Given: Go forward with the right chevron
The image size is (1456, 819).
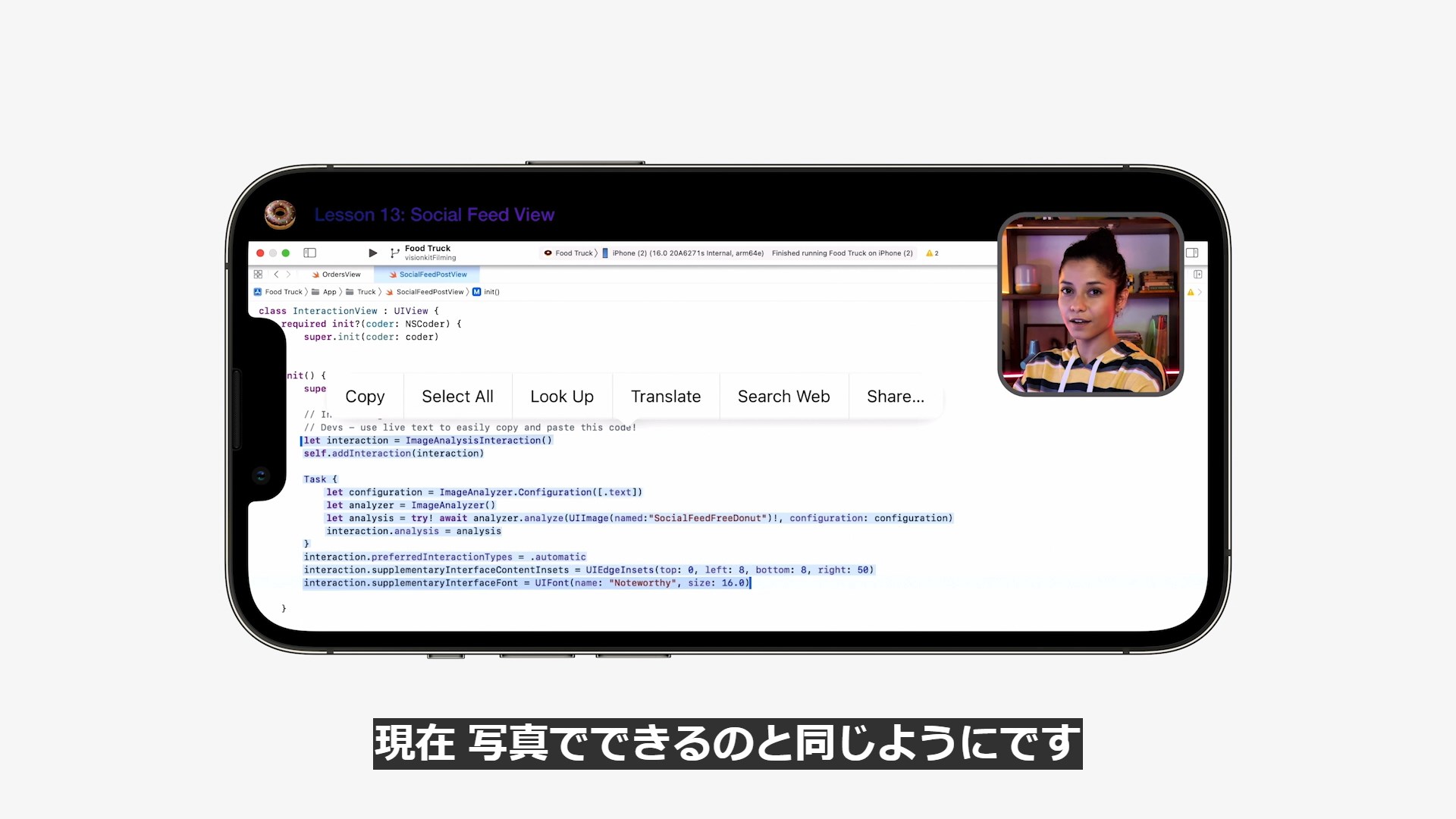Looking at the screenshot, I should (288, 275).
